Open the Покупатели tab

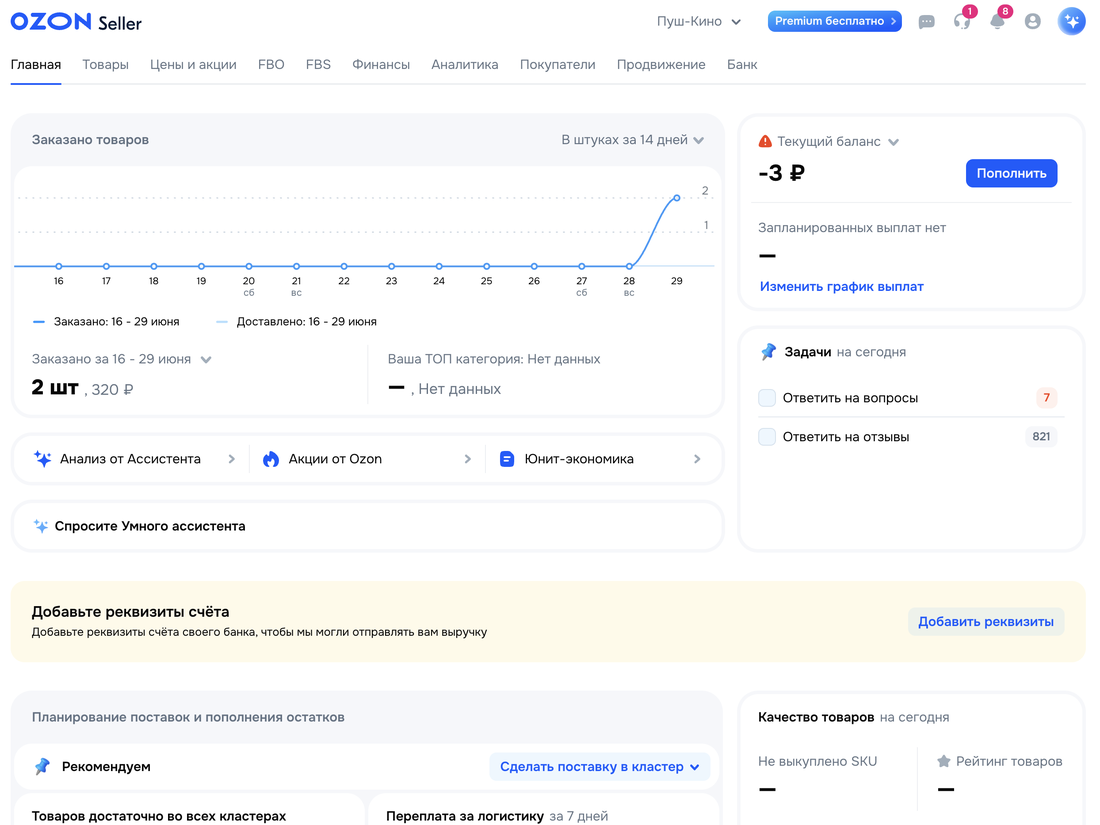pyautogui.click(x=557, y=65)
